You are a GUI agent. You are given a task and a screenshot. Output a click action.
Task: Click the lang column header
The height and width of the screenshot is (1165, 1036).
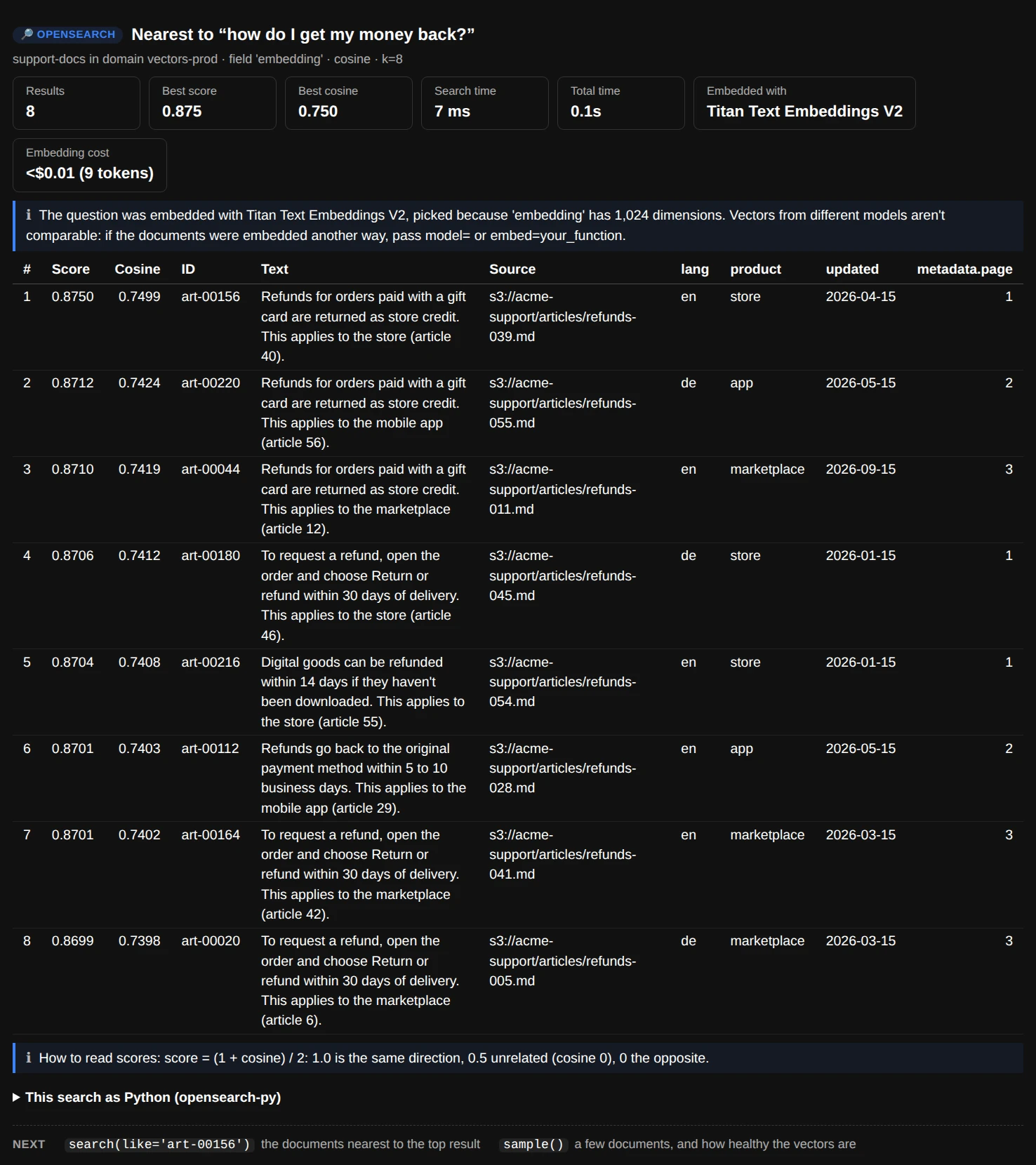695,269
